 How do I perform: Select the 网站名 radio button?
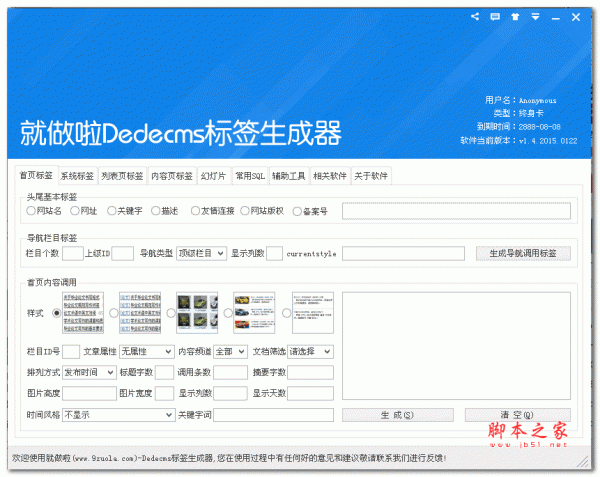tap(31, 211)
